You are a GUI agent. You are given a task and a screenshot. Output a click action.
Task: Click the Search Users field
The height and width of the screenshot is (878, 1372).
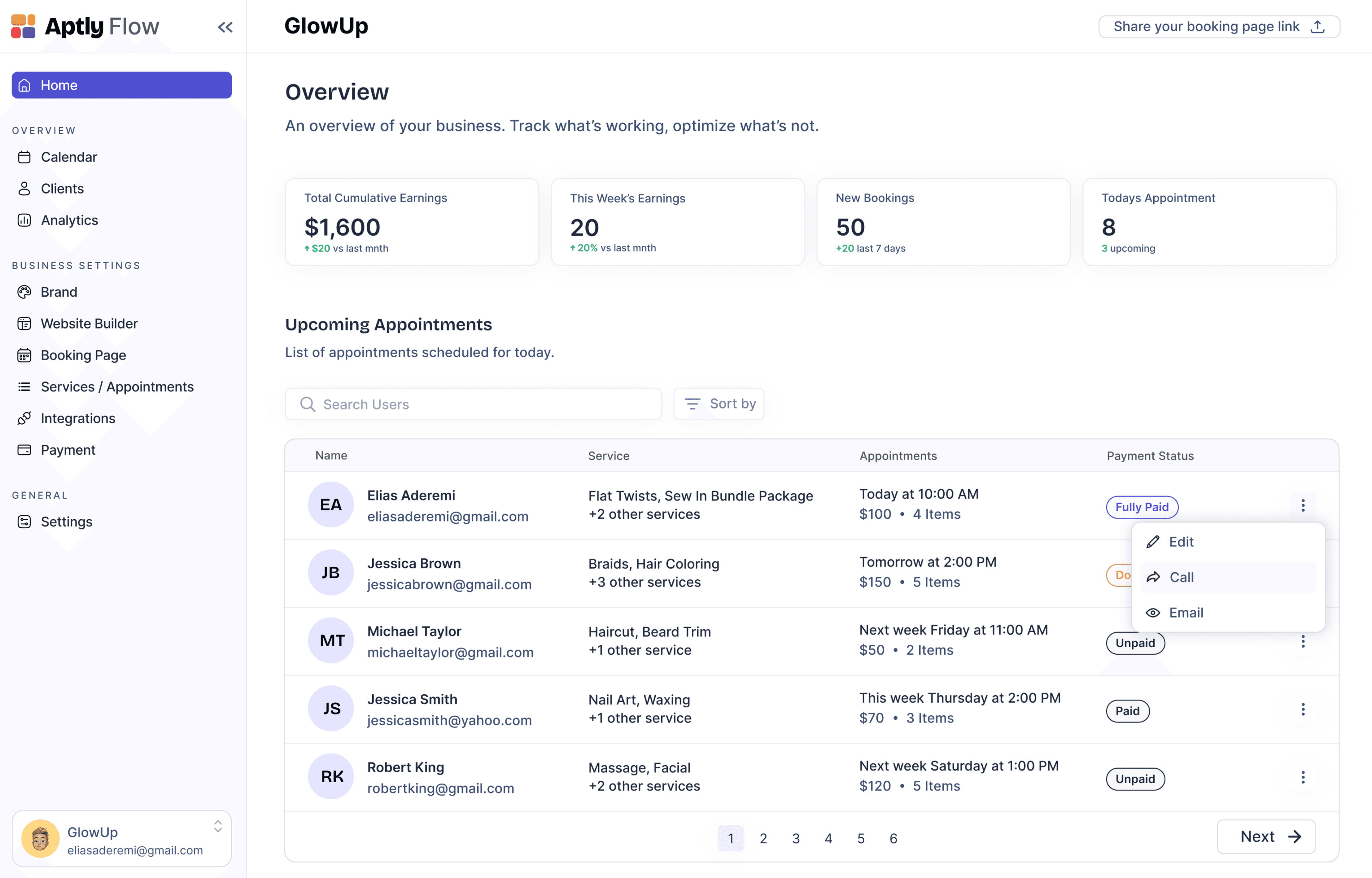click(x=473, y=404)
